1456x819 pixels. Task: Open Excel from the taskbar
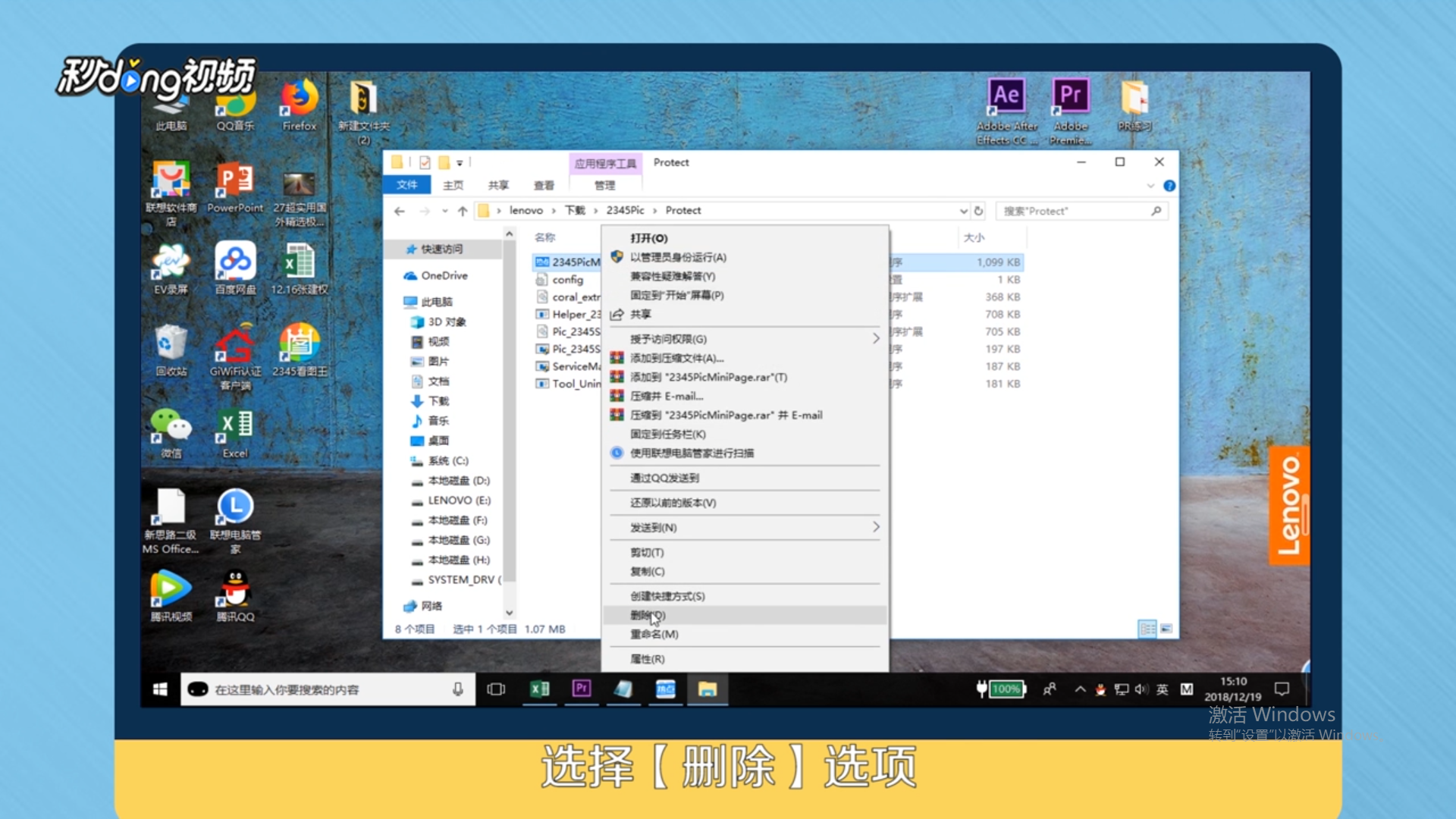pos(539,689)
